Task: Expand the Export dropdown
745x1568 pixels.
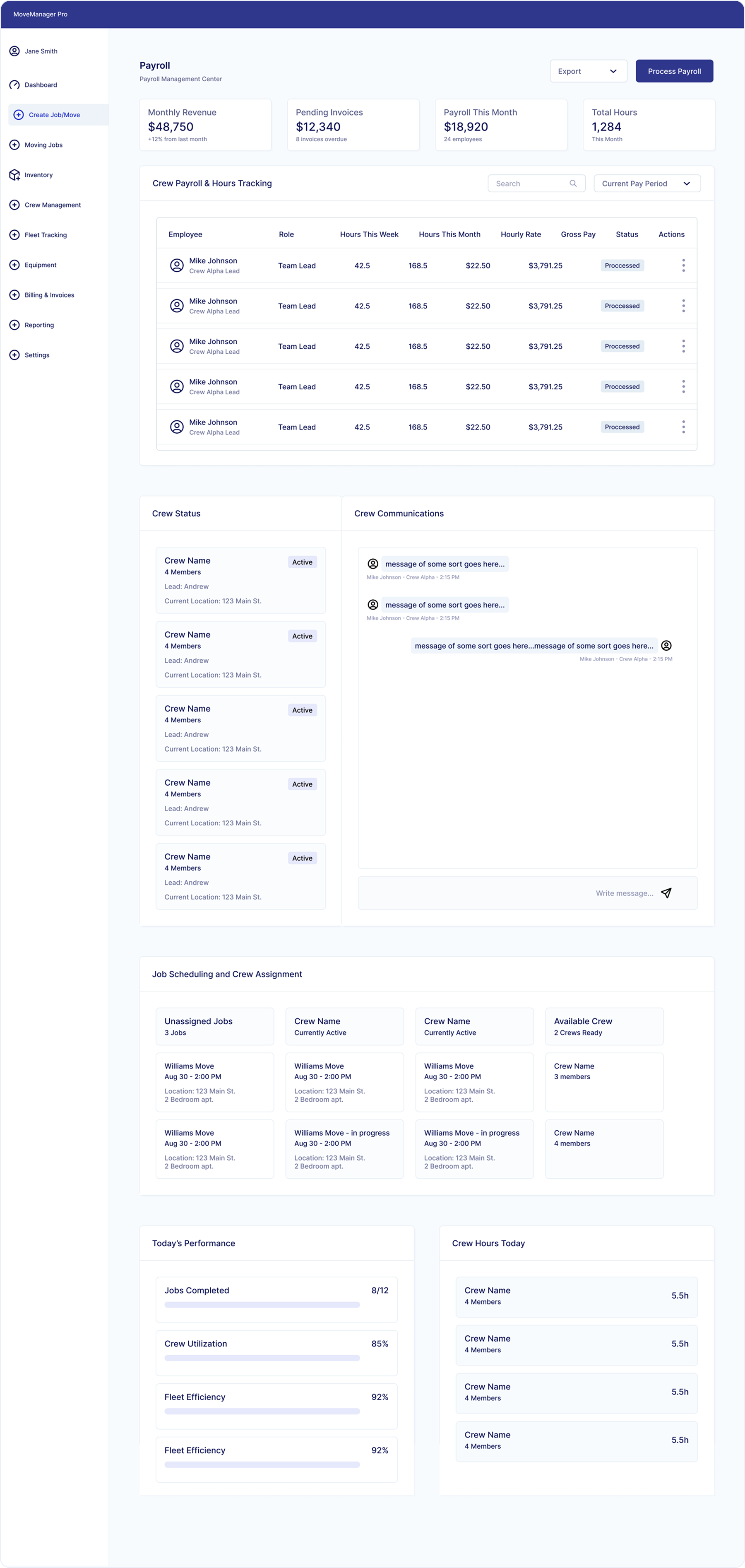Action: [587, 71]
